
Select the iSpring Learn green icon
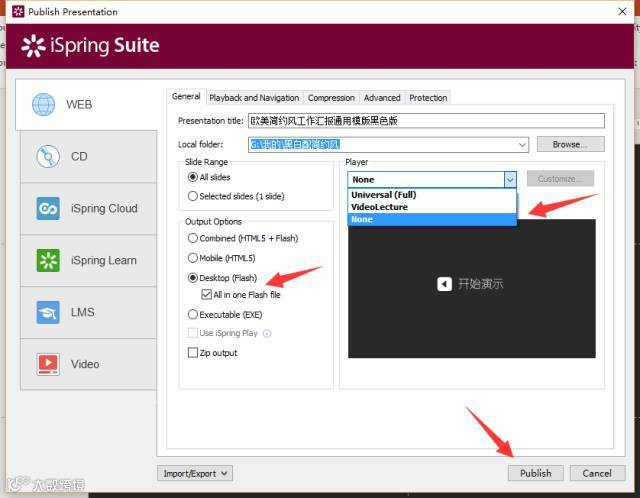48,260
